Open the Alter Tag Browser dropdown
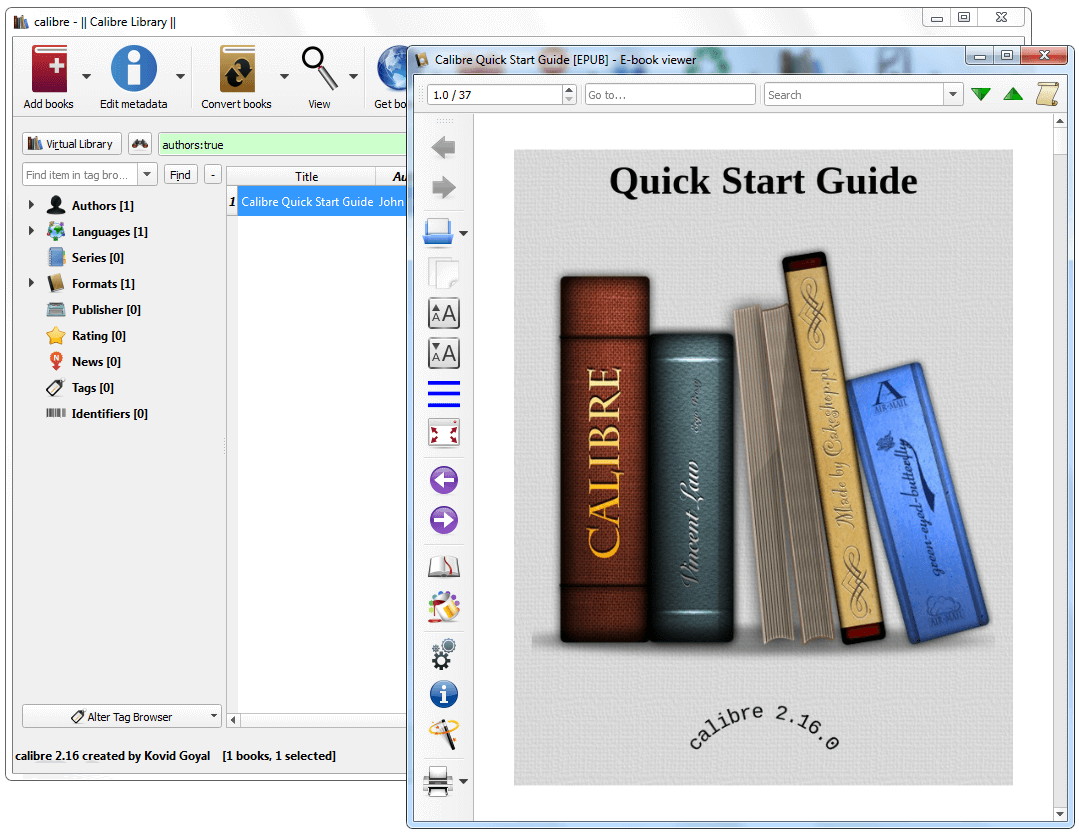 pos(121,717)
